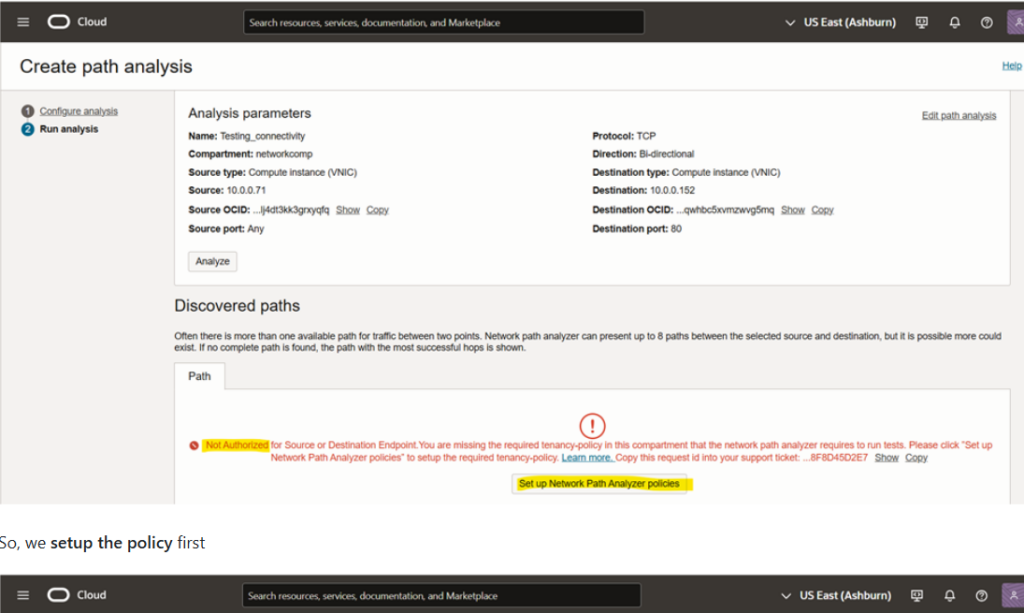The image size is (1024, 613).
Task: Click the Analyze button
Action: click(212, 261)
